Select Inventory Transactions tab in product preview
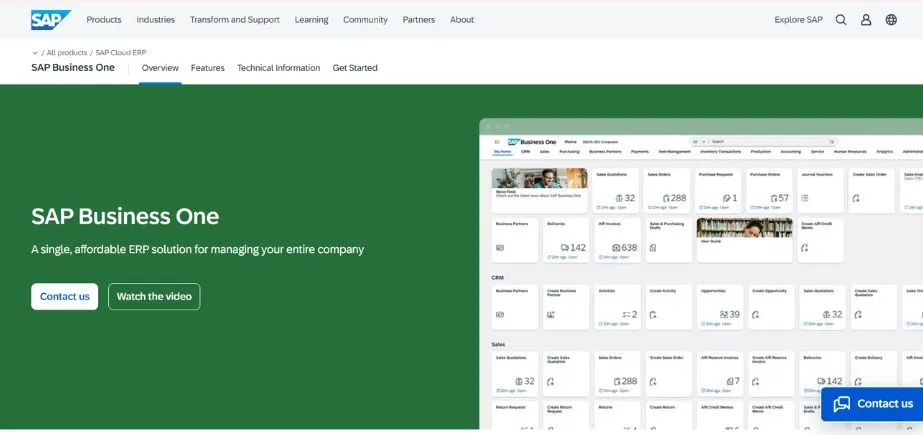This screenshot has width=923, height=435. click(x=721, y=152)
